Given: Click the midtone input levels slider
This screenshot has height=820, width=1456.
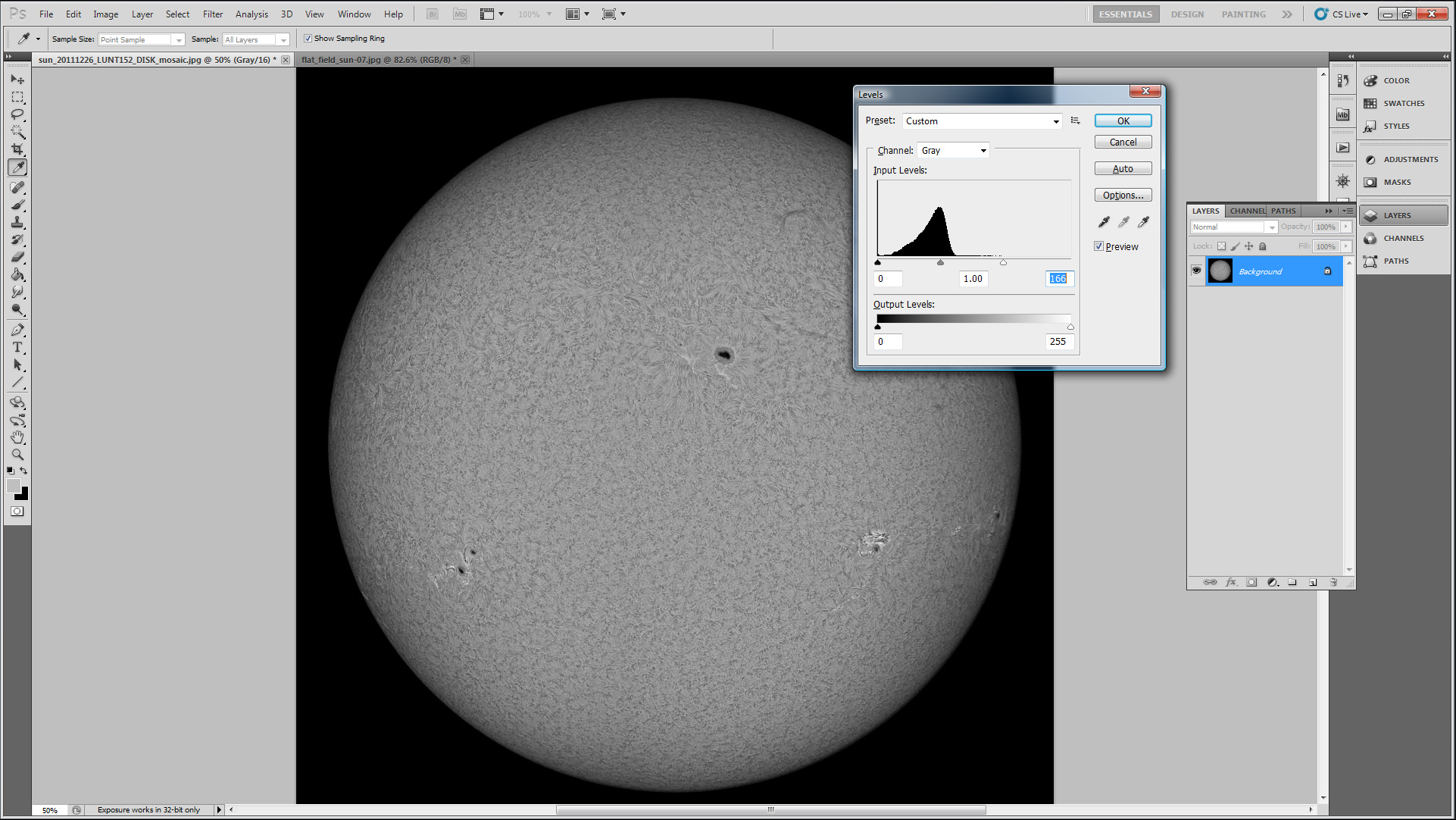Looking at the screenshot, I should pos(940,263).
